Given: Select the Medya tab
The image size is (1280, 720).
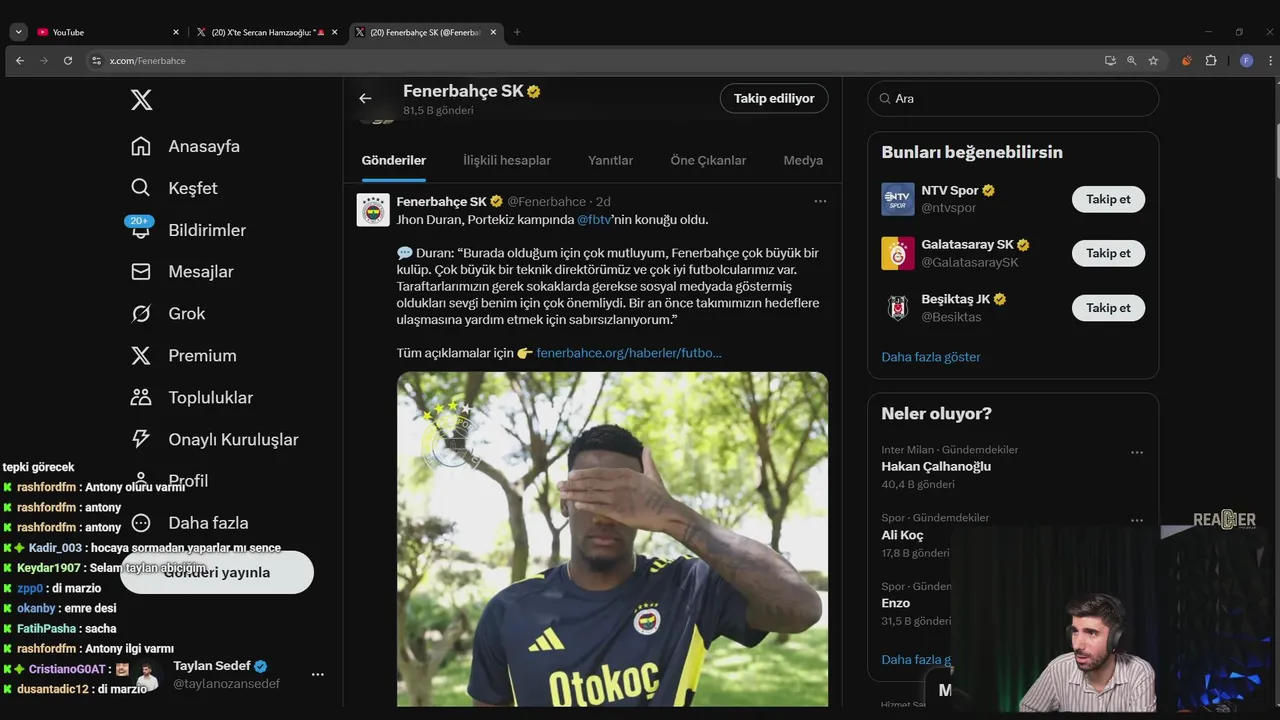Looking at the screenshot, I should coord(803,160).
